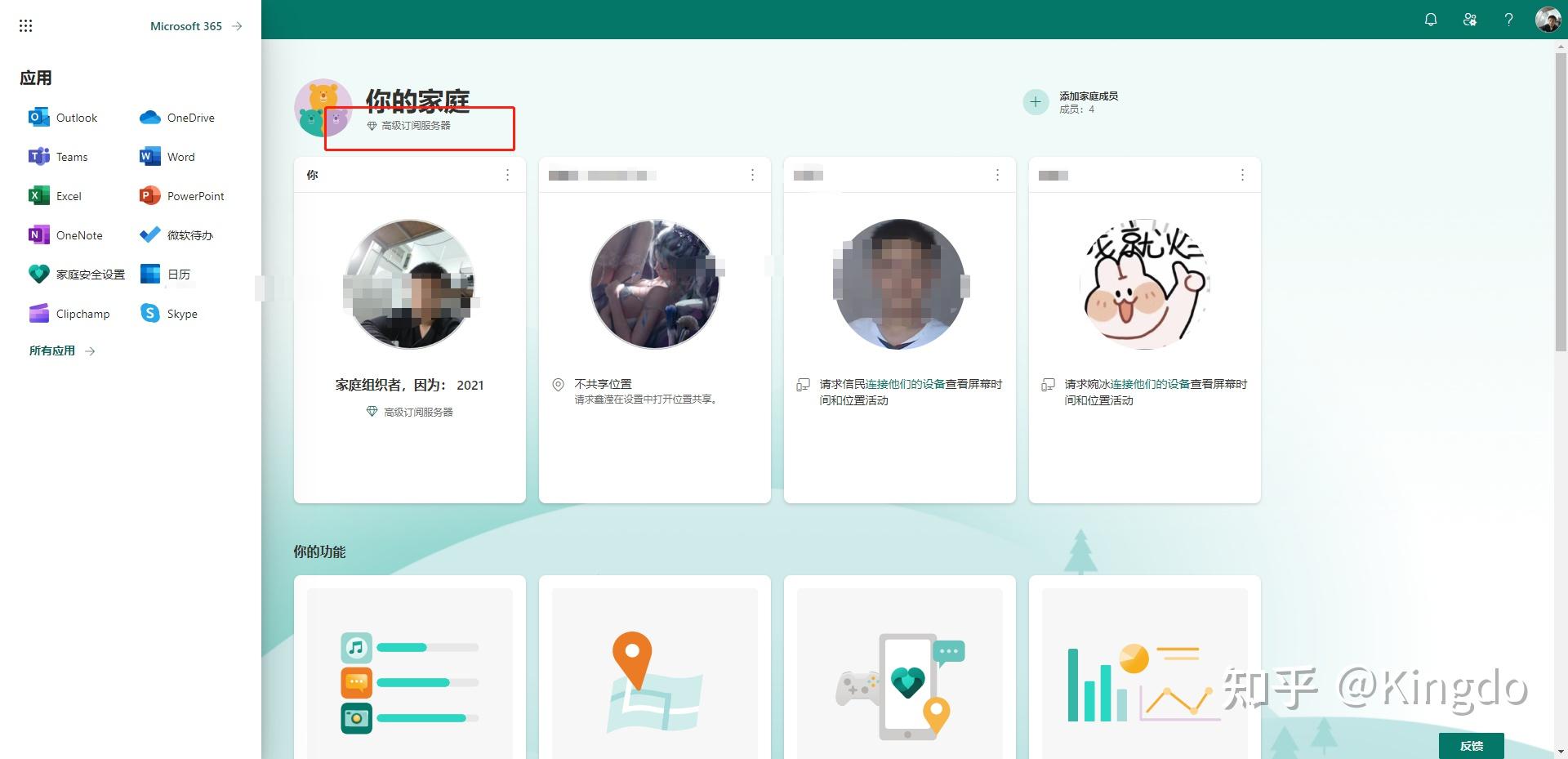Open OneDrive app
1568x759 pixels.
point(177,118)
